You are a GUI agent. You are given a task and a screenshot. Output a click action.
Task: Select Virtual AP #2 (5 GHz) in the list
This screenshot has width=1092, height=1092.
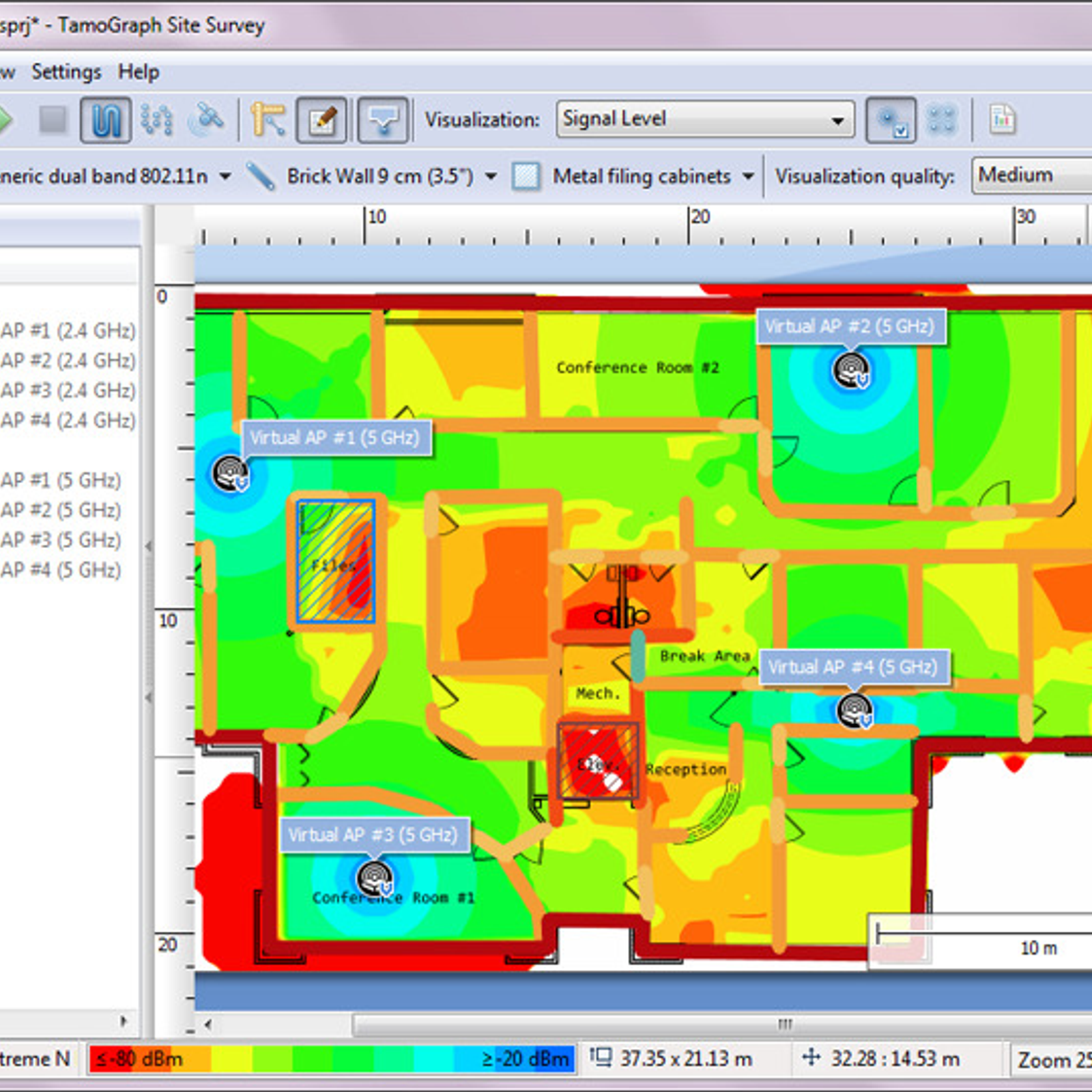[61, 510]
